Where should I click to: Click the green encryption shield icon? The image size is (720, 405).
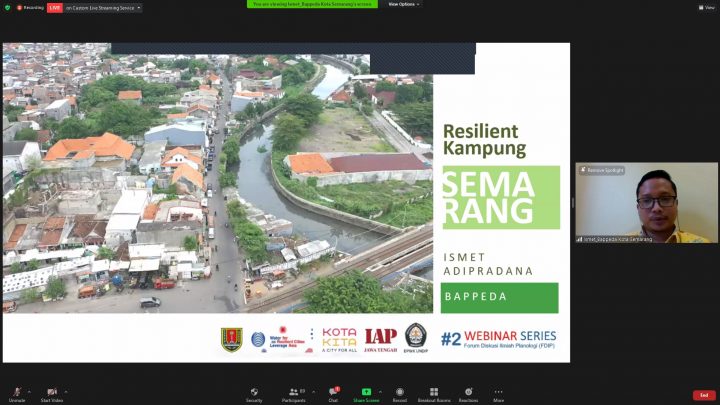7,7
